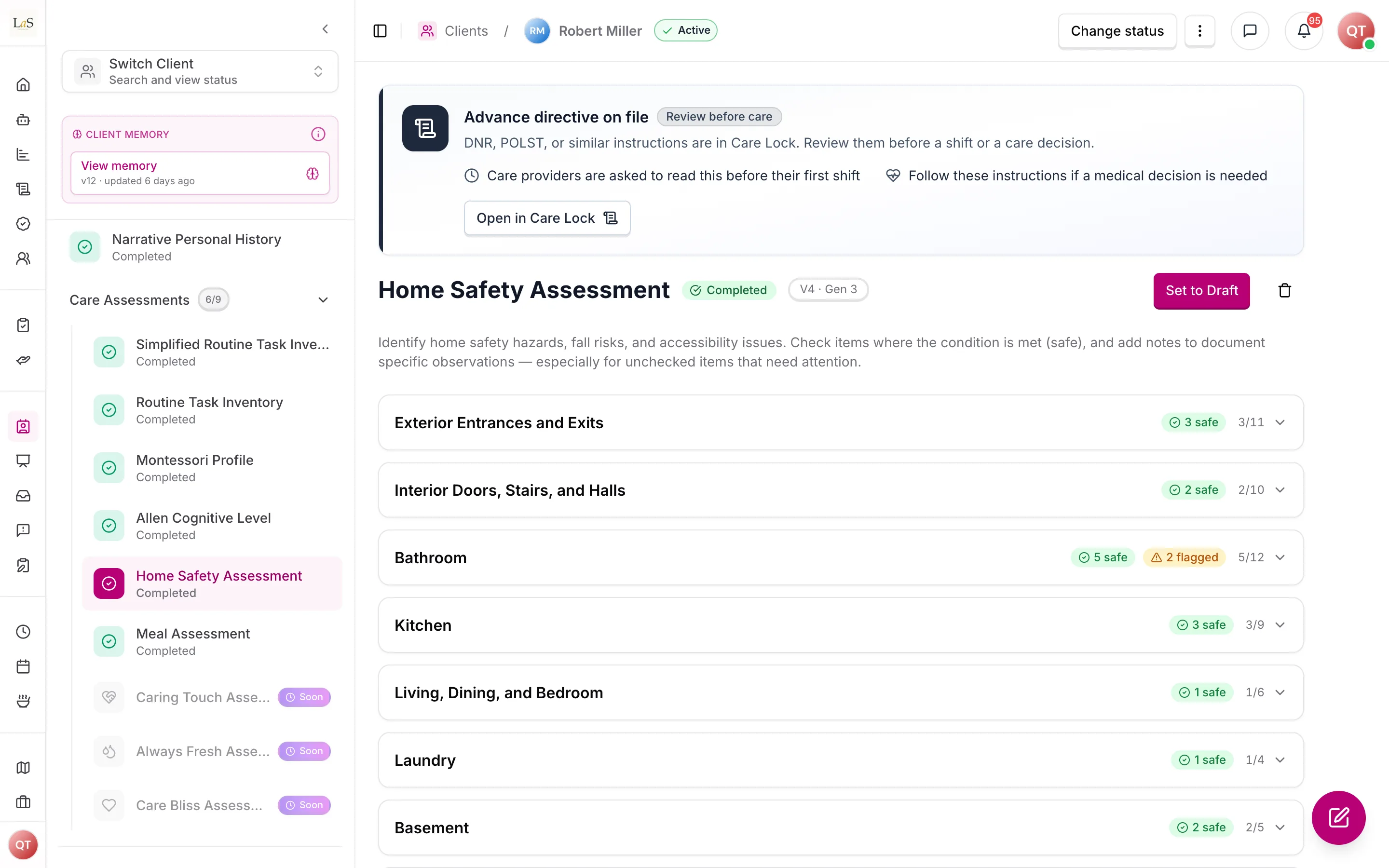Open the clock history icon in left rail

(x=23, y=632)
